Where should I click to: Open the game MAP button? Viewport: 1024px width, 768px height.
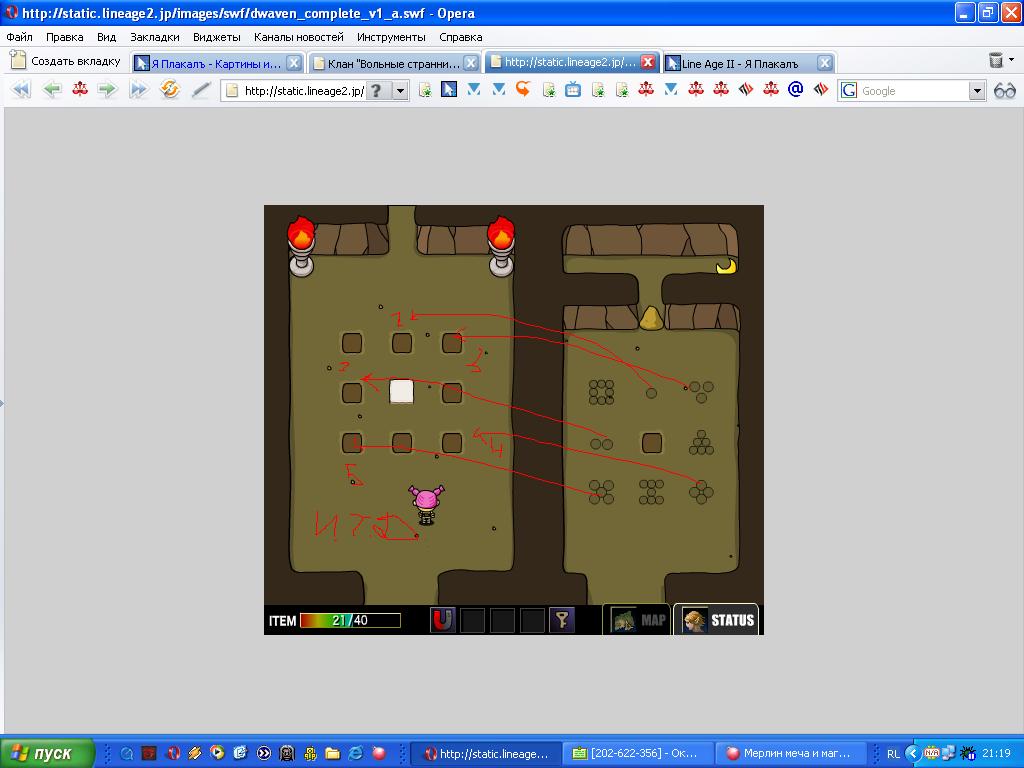coord(637,620)
